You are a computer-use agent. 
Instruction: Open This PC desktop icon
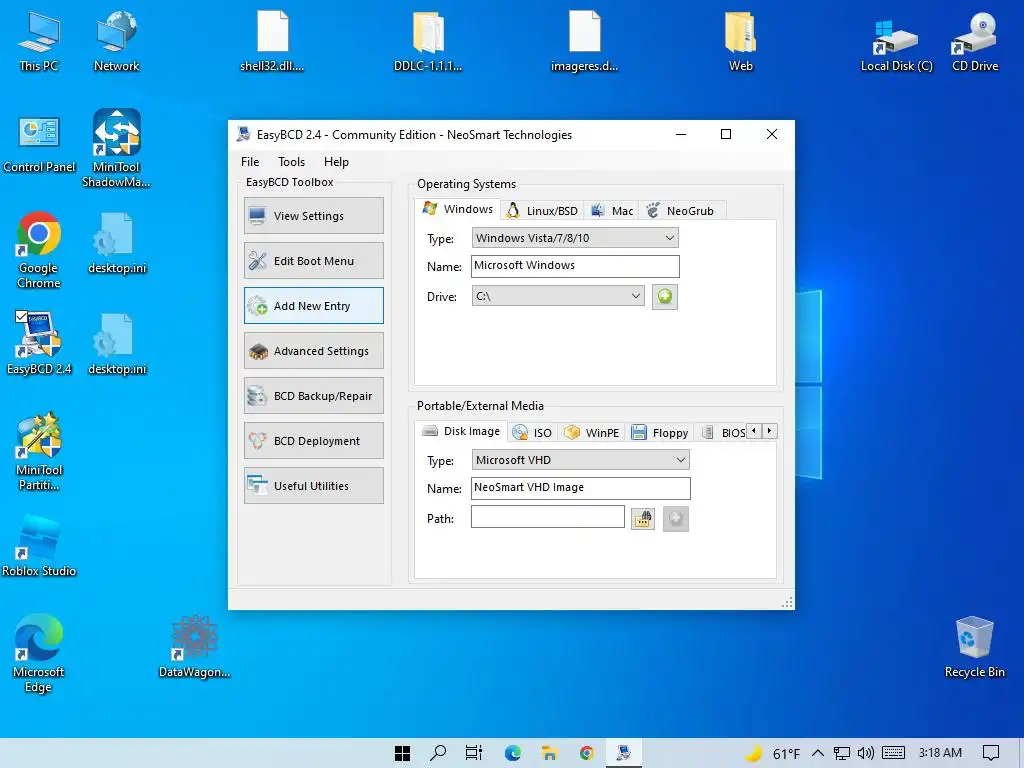tap(39, 42)
